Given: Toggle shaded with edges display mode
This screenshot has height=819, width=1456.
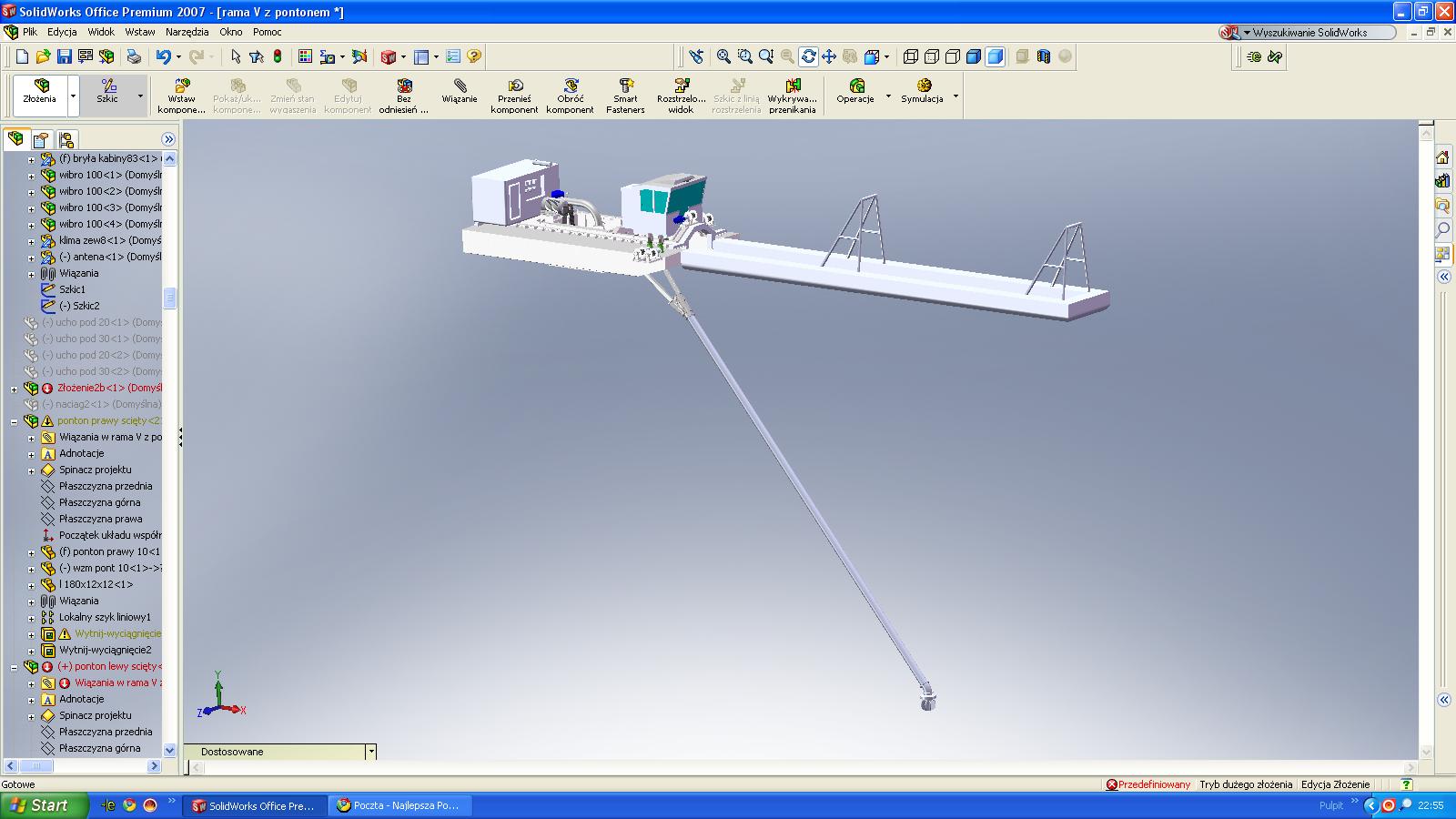Looking at the screenshot, I should [974, 56].
